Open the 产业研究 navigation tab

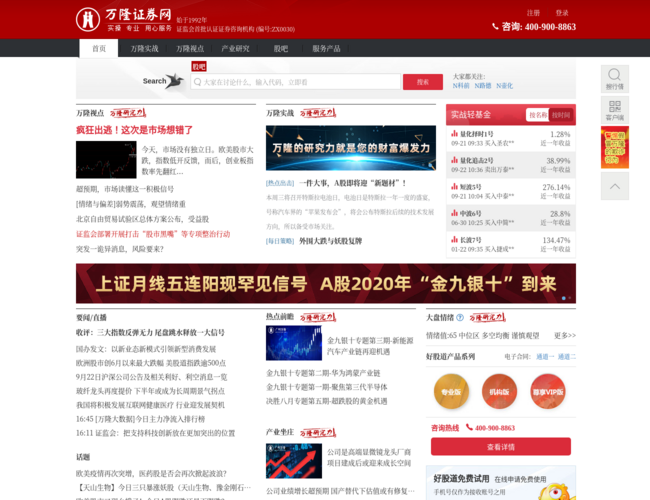click(x=235, y=49)
